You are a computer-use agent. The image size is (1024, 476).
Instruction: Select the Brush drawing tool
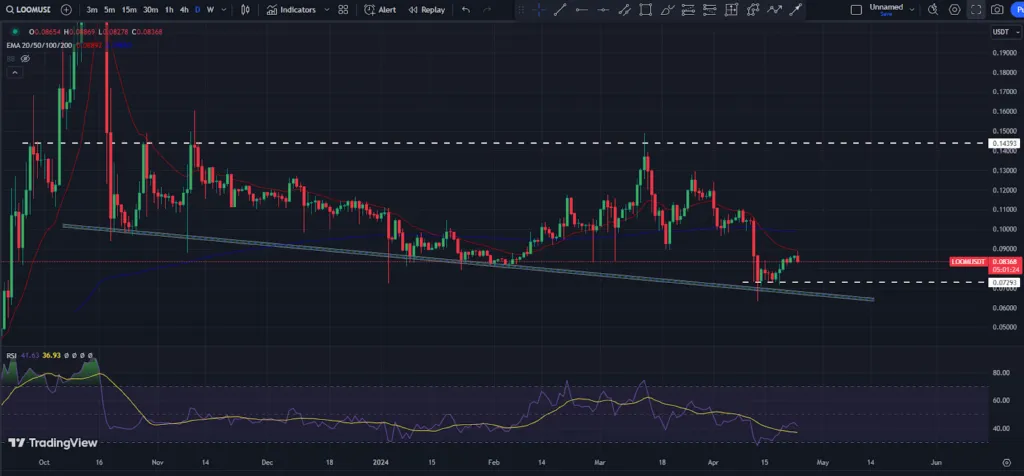point(667,10)
